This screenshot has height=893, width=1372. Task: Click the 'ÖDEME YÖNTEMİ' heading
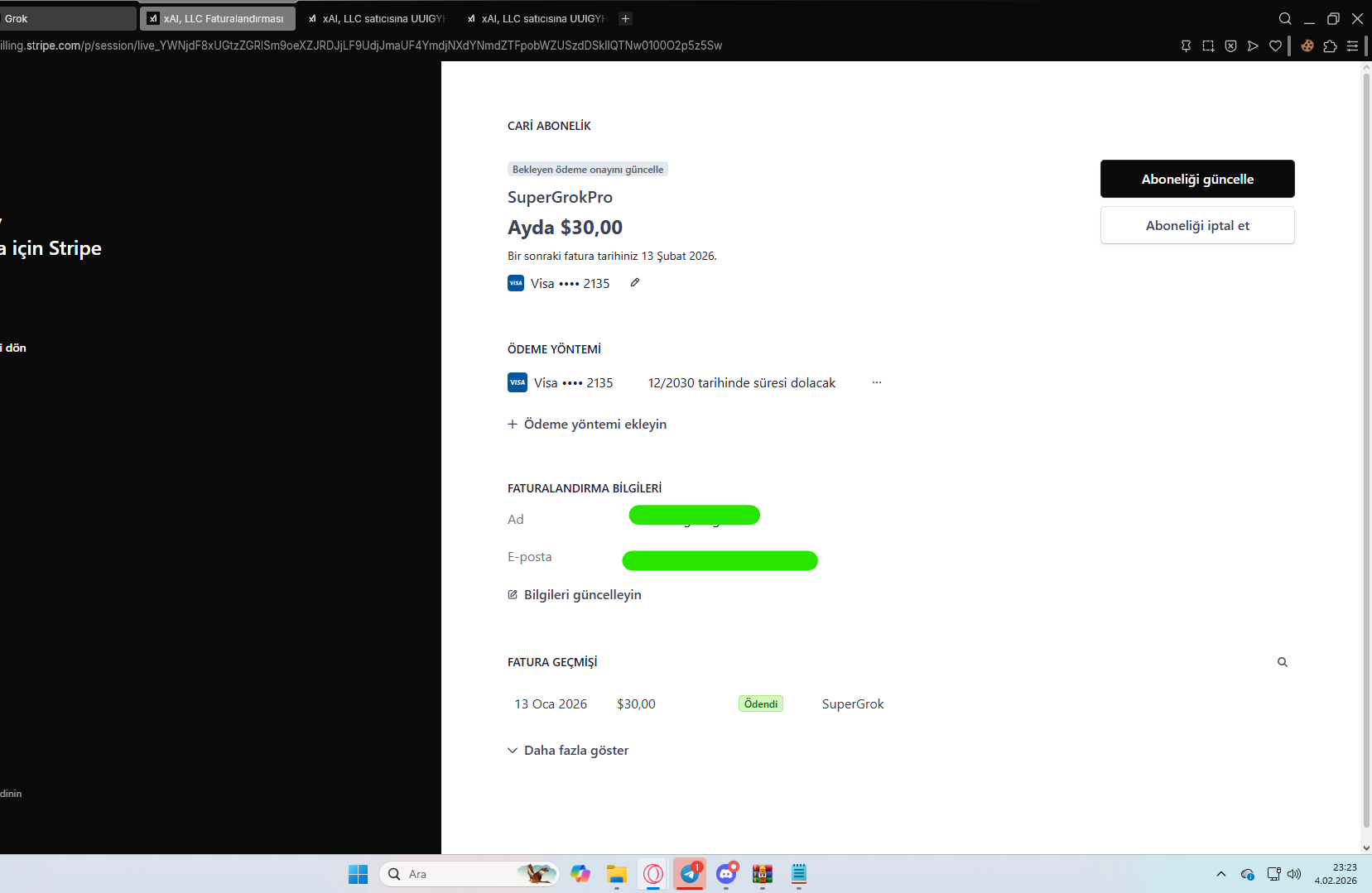pyautogui.click(x=555, y=349)
